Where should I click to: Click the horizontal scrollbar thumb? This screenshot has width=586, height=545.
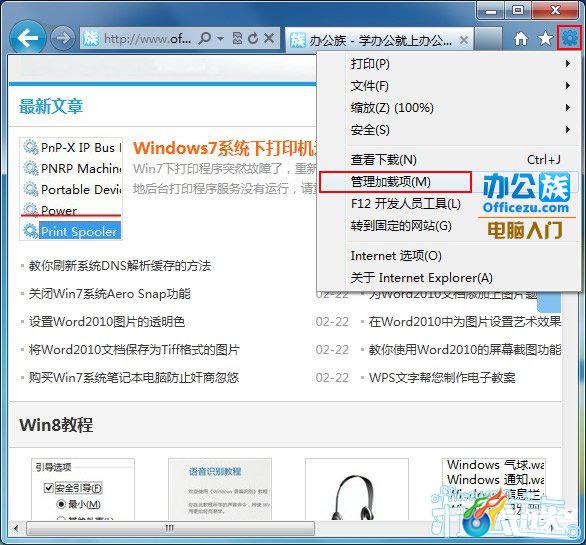tap(170, 528)
